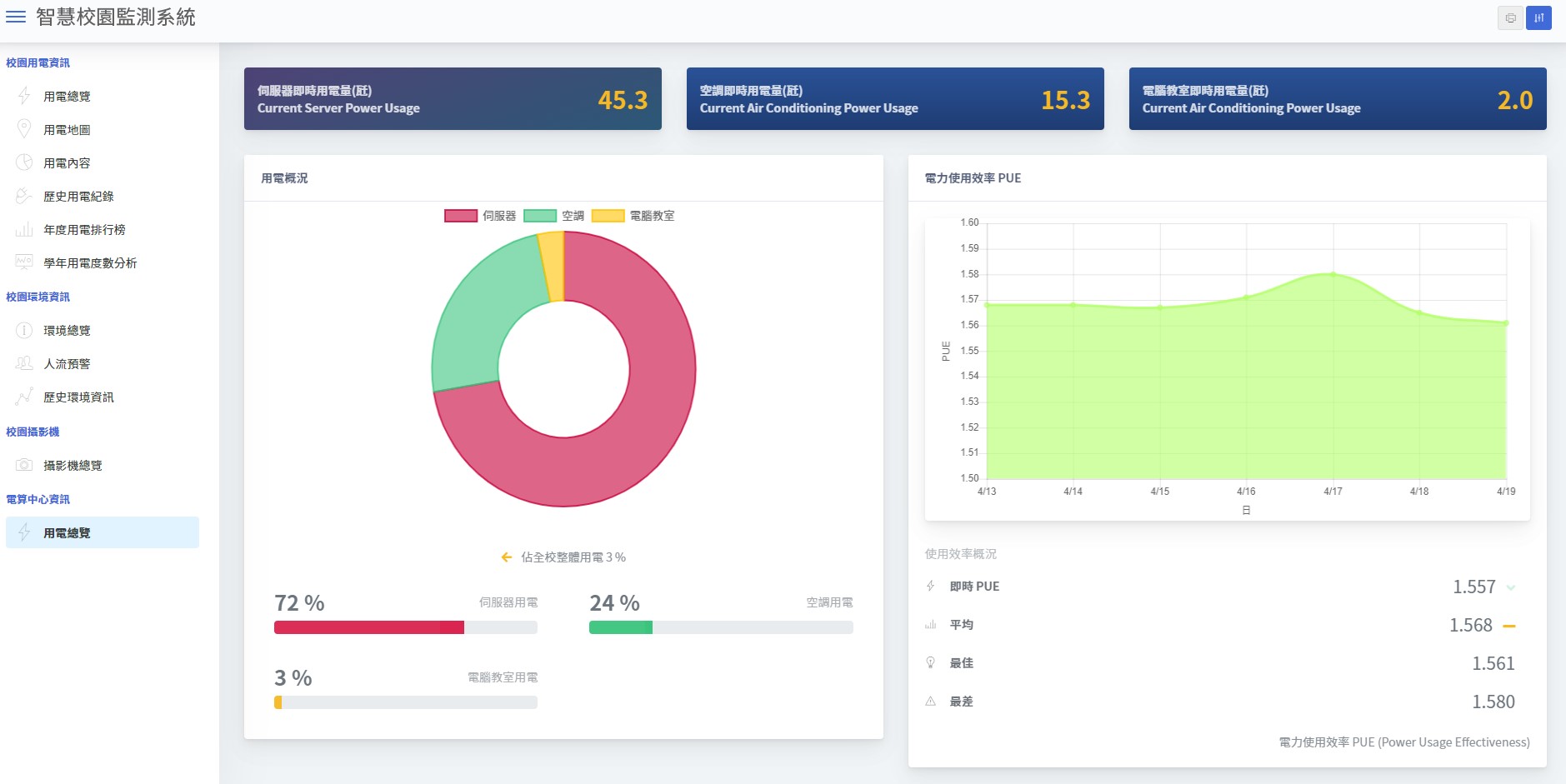
Task: Click pie chart icon beside 用電內容
Action: coord(24,162)
